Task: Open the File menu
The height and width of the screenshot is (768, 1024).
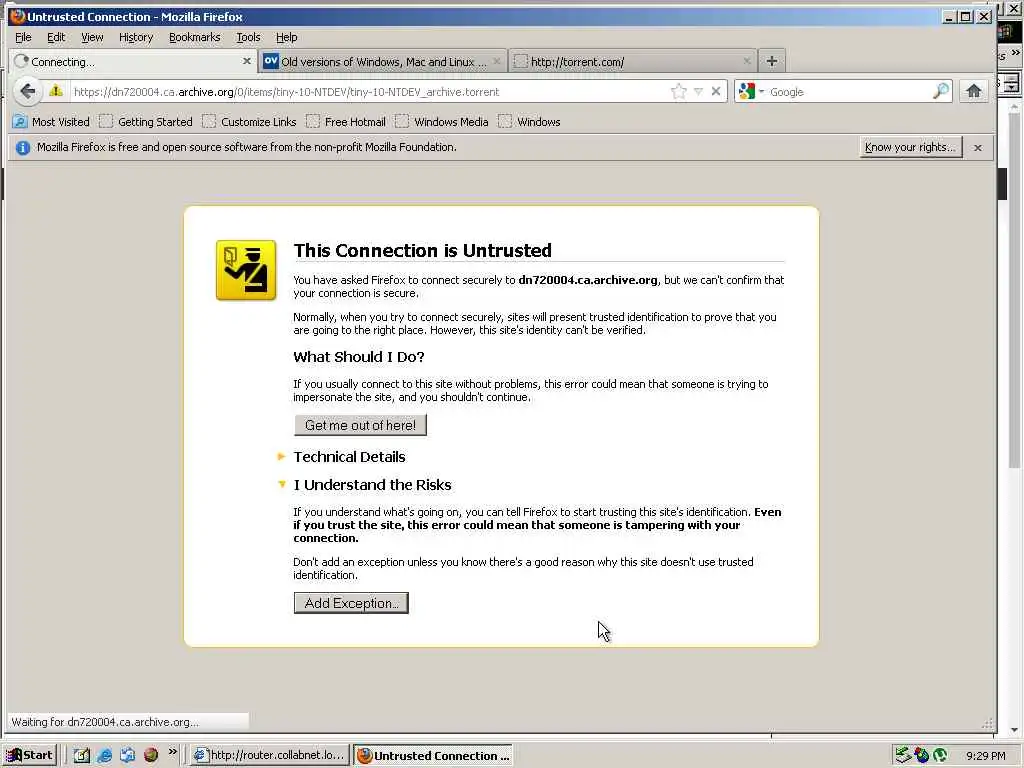Action: click(23, 37)
